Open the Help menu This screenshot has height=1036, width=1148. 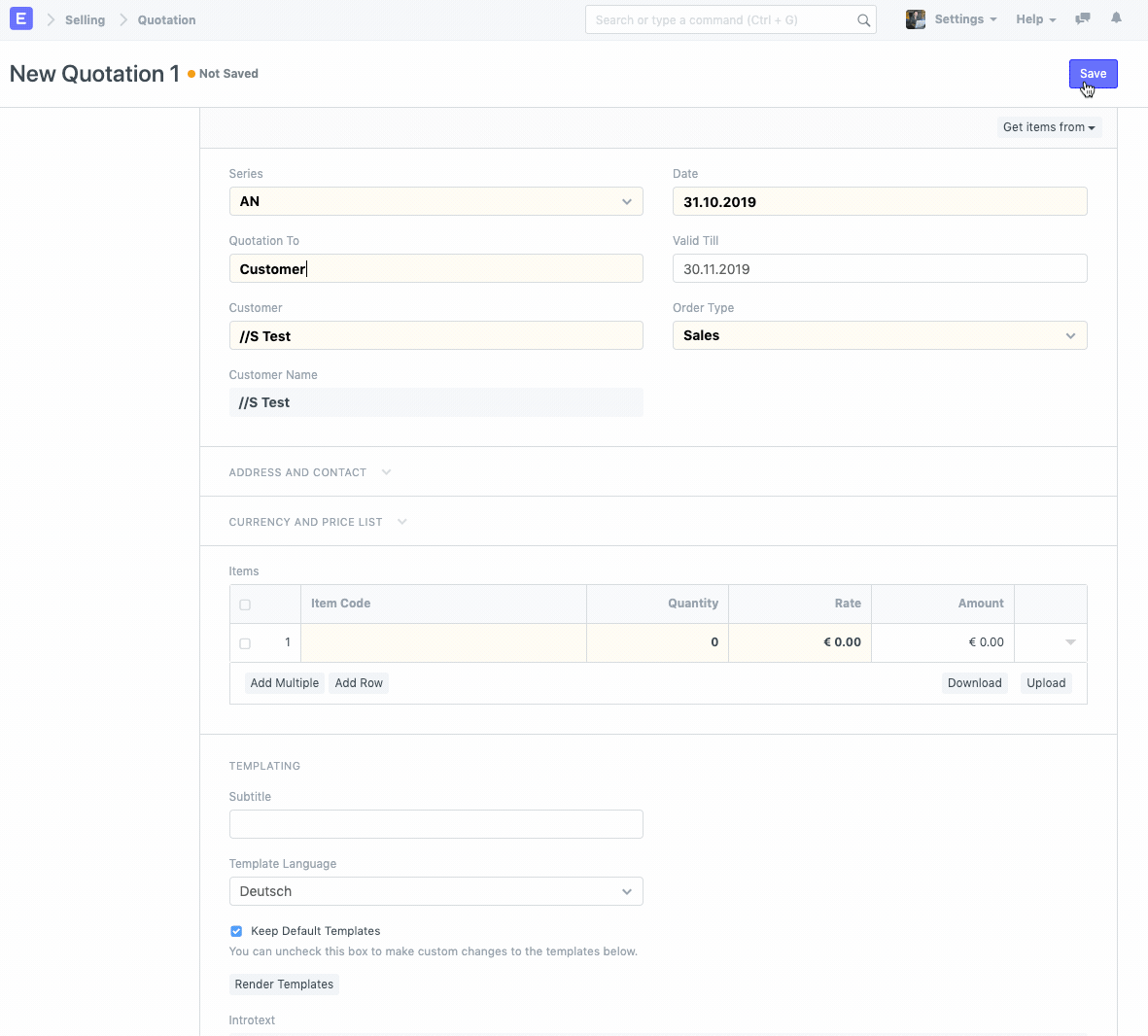click(1034, 18)
